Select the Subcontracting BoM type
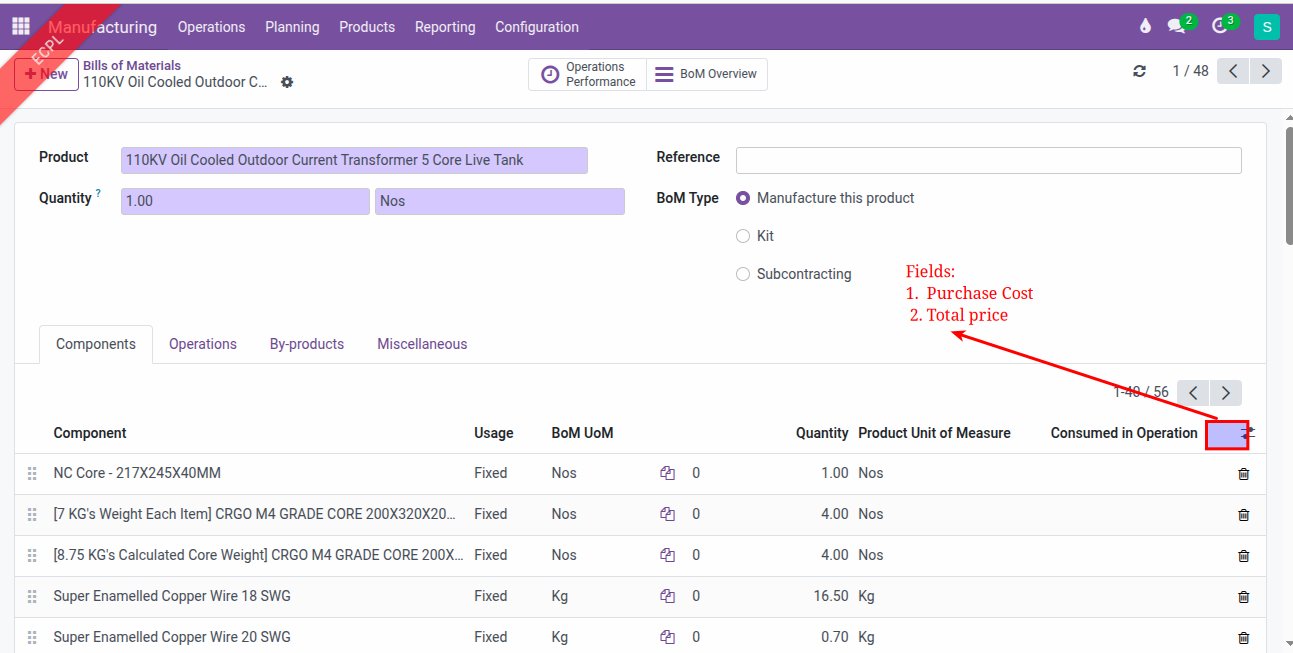The image size is (1293, 653). [x=743, y=274]
